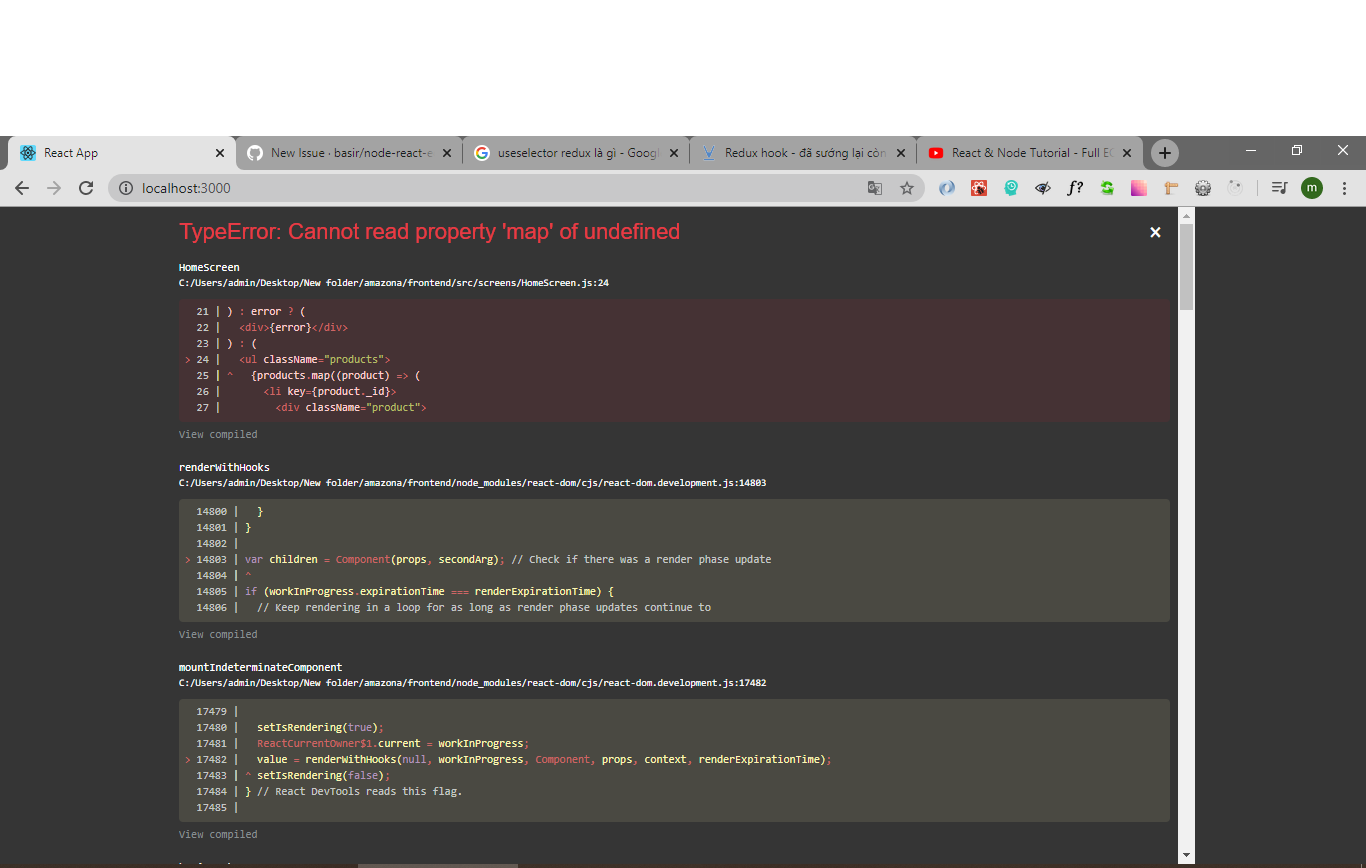Go back to the previous page
1366x868 pixels.
[22, 188]
